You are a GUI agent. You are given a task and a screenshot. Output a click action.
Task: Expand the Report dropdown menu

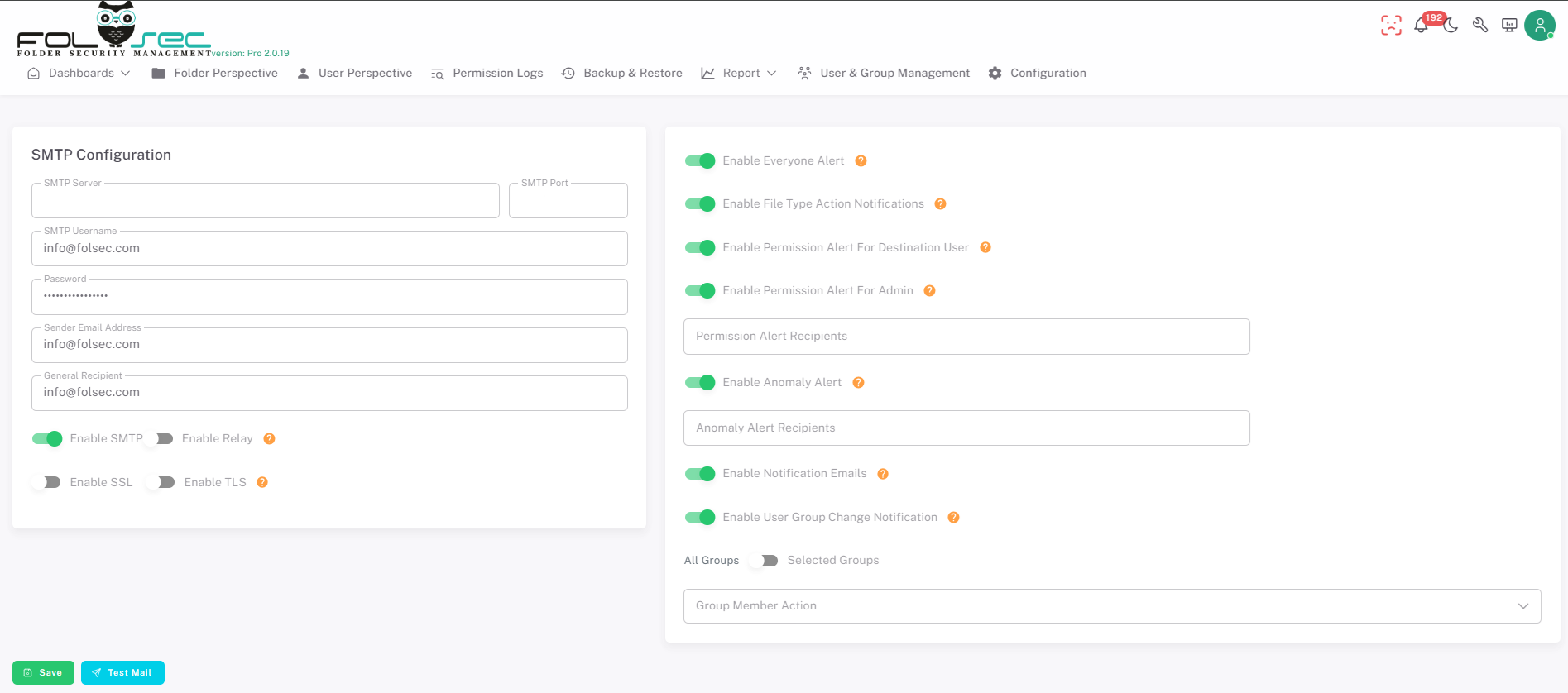(x=739, y=73)
